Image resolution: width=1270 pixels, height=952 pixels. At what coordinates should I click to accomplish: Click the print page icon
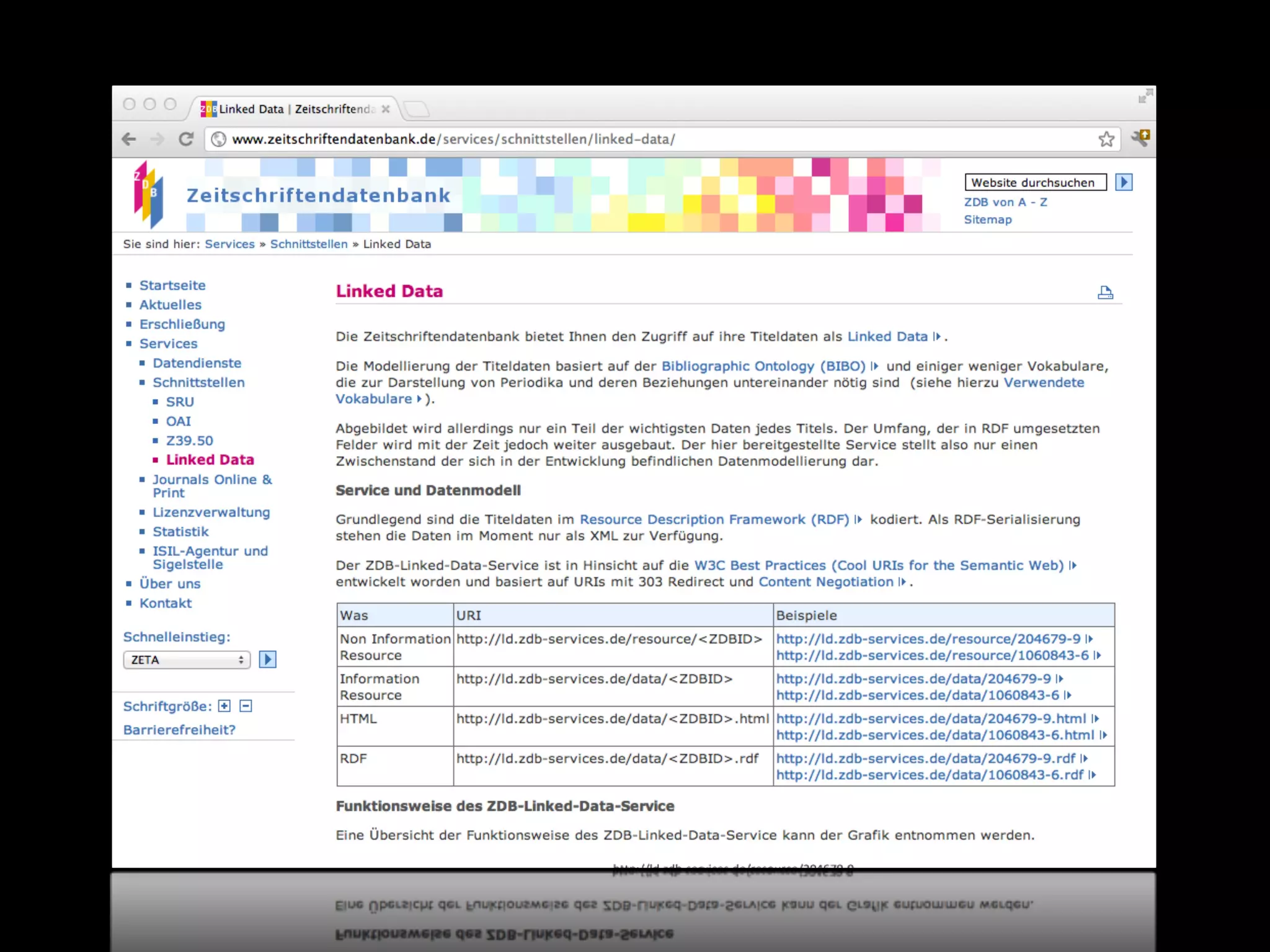[1105, 293]
